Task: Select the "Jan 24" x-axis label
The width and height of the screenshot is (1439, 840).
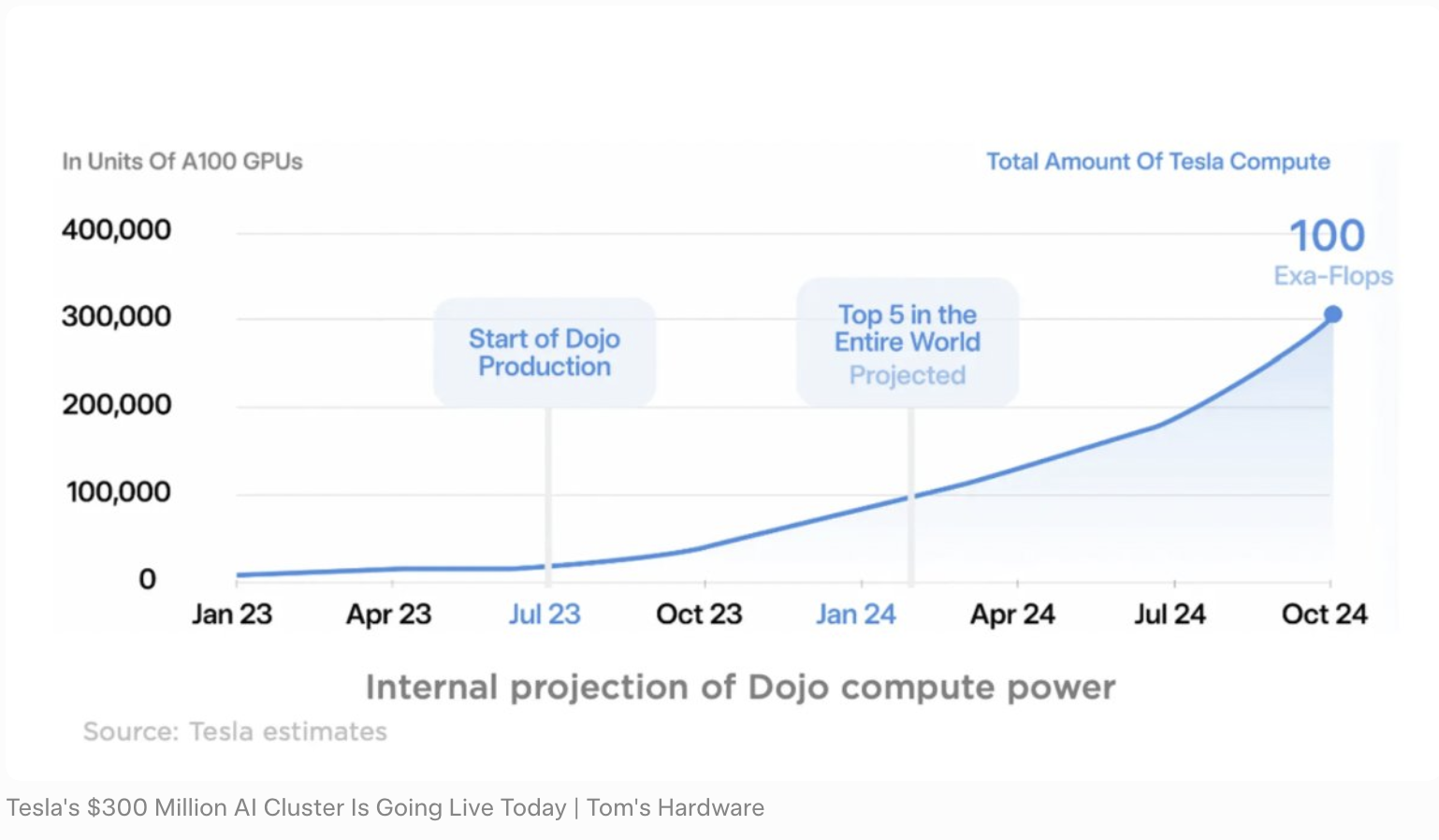Action: coord(855,615)
